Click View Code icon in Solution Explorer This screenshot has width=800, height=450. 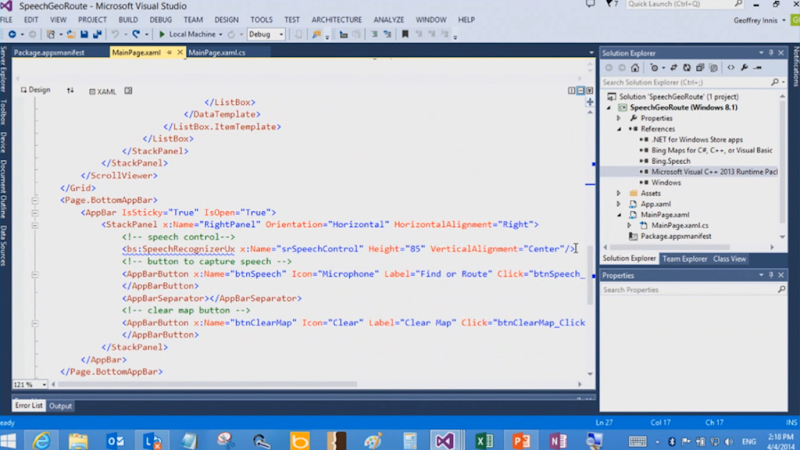click(x=731, y=68)
